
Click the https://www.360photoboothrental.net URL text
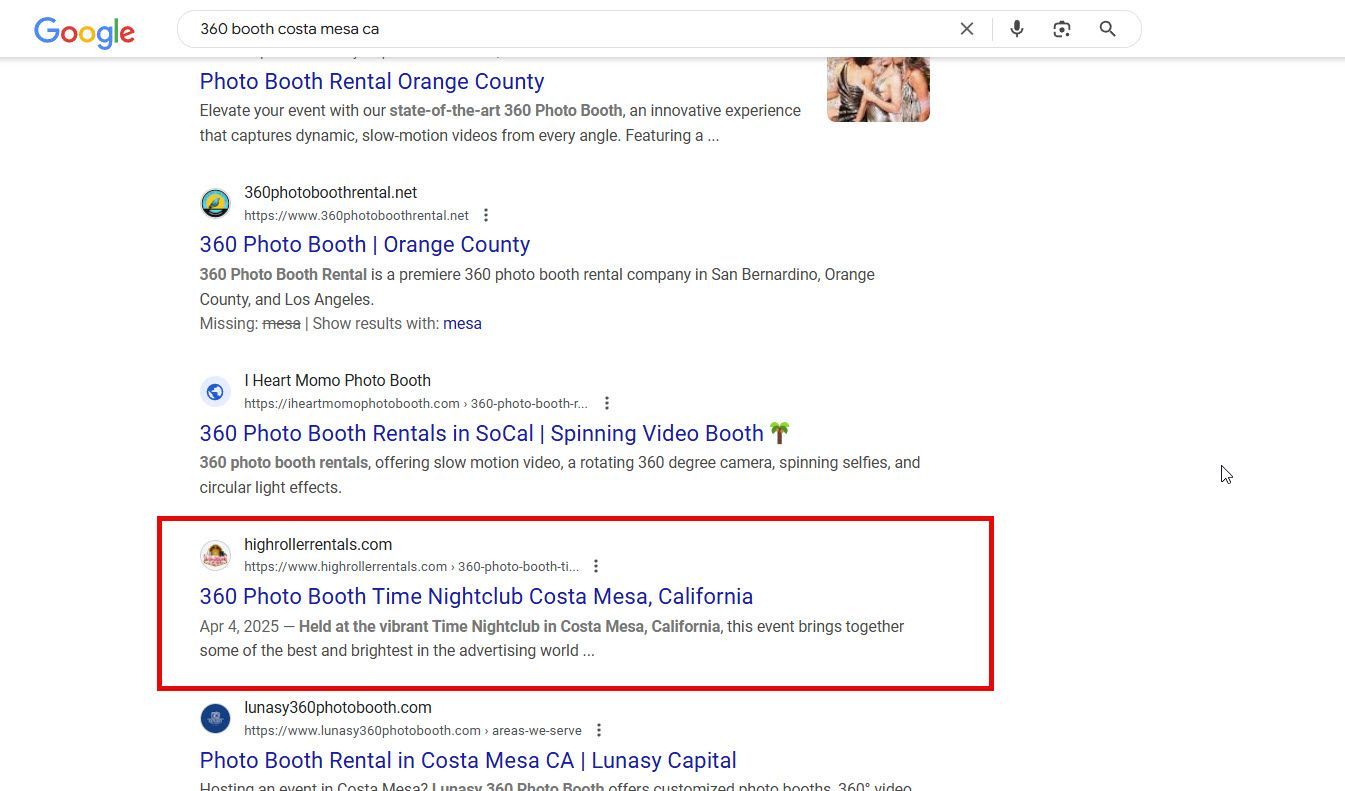click(356, 215)
